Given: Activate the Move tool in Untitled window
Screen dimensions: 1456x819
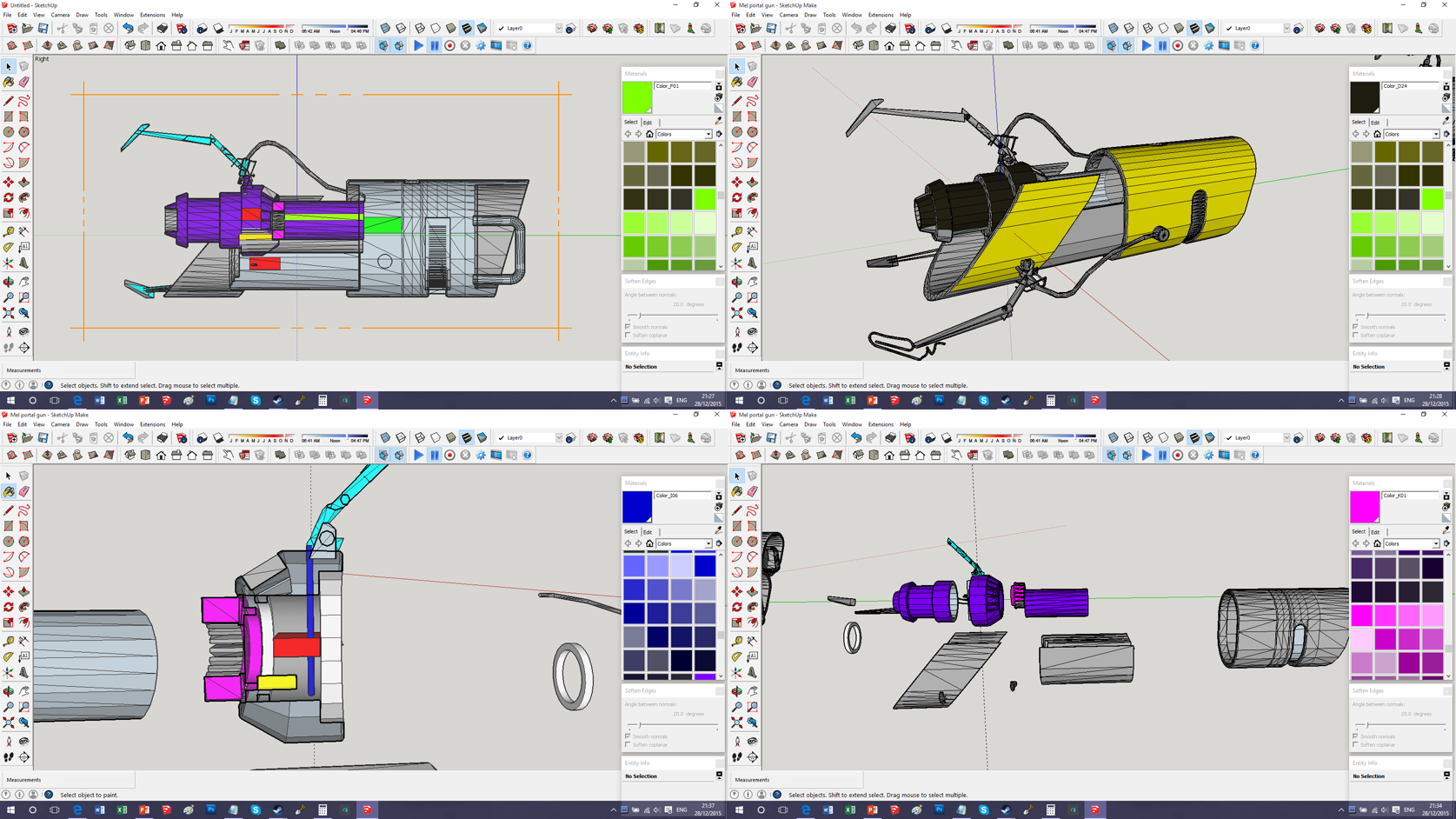Looking at the screenshot, I should pos(9,182).
